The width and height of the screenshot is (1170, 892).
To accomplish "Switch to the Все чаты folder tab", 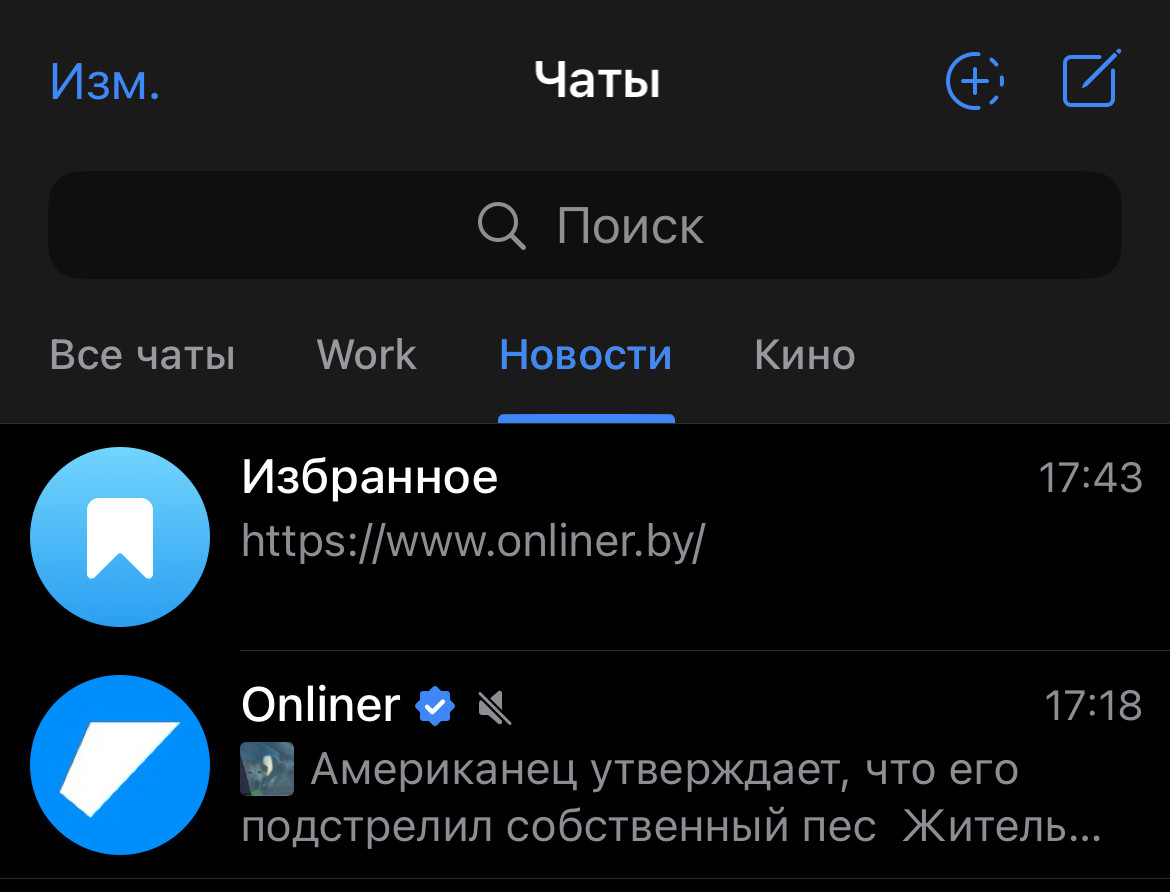I will 142,355.
